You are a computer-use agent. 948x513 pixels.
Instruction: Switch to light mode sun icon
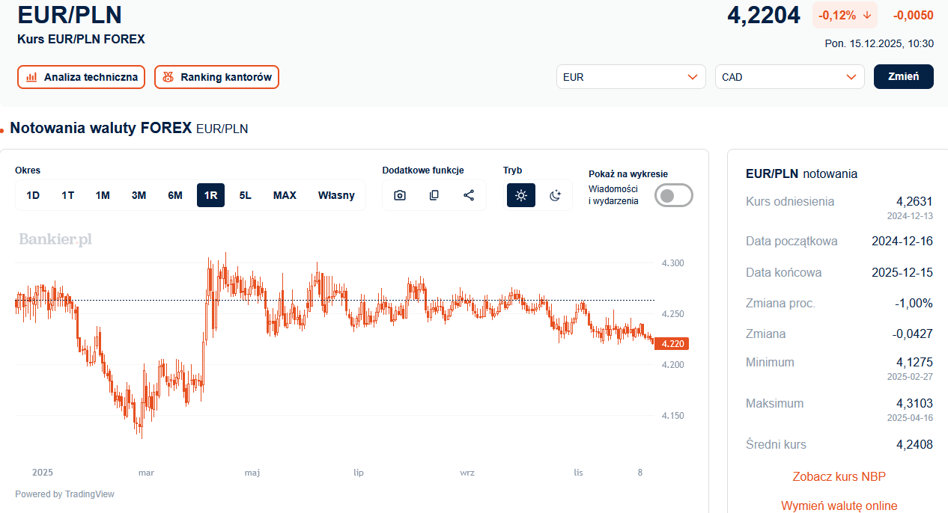tap(521, 195)
